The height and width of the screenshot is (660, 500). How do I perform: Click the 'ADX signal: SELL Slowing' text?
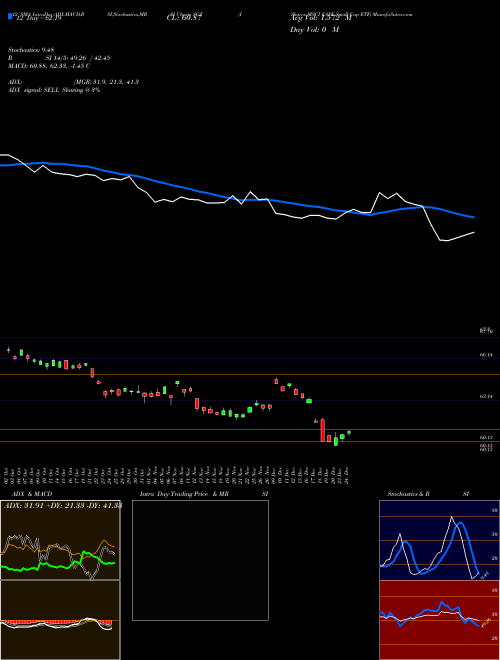(54, 90)
